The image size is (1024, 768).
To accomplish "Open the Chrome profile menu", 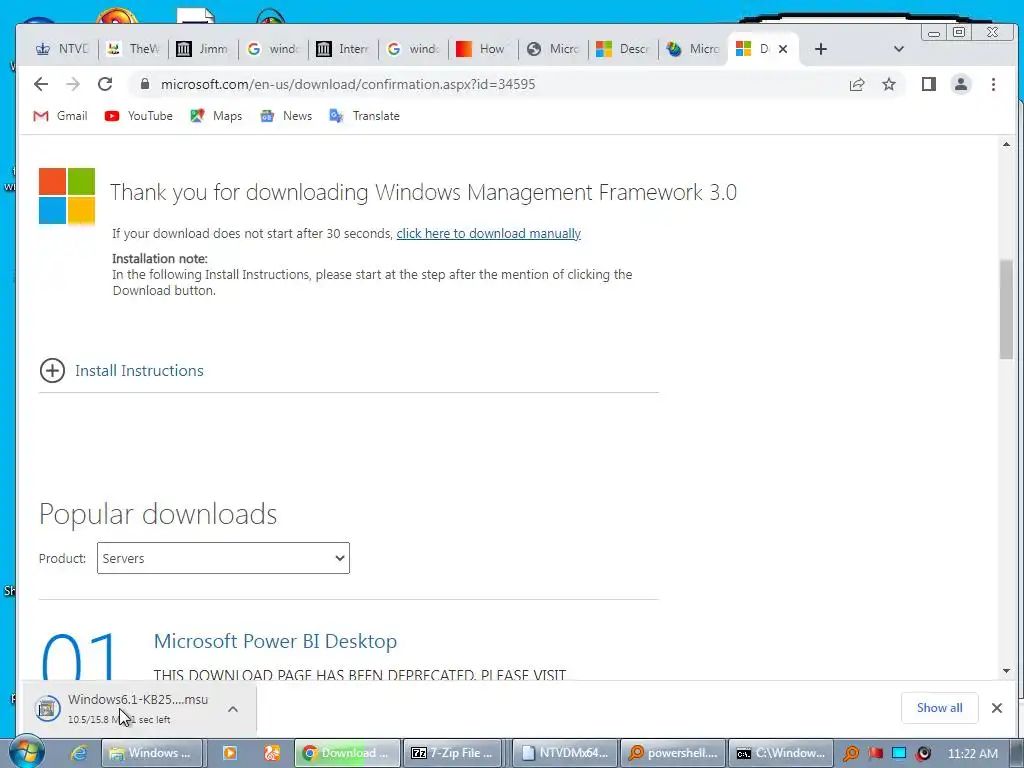I will point(961,84).
